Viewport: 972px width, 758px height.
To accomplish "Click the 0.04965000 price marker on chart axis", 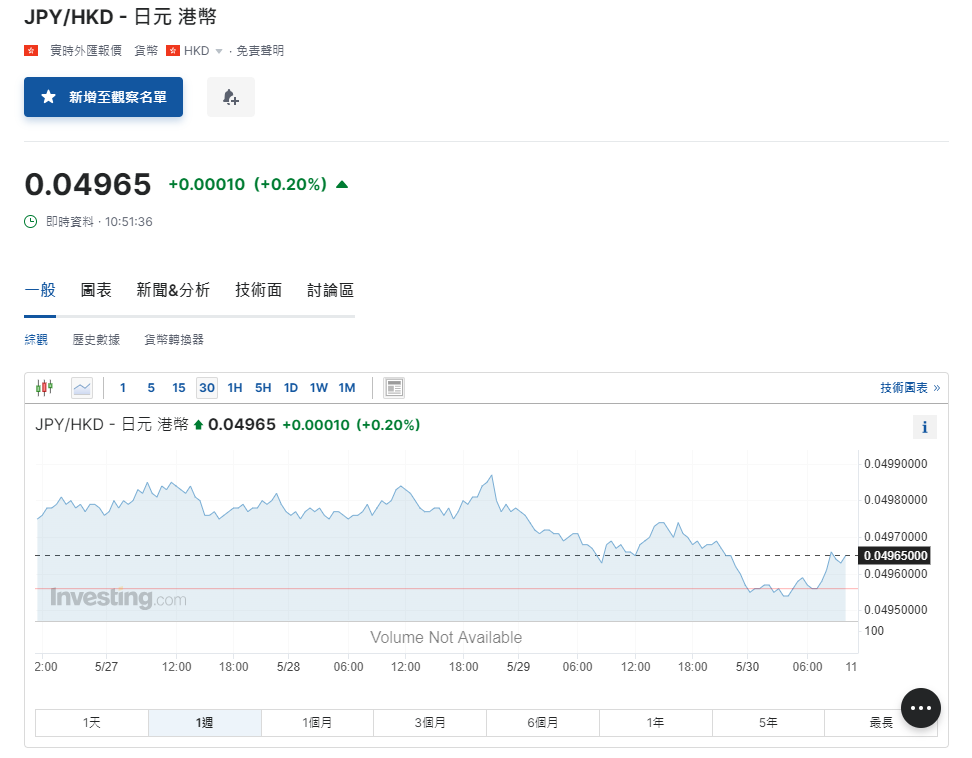I will coord(896,555).
